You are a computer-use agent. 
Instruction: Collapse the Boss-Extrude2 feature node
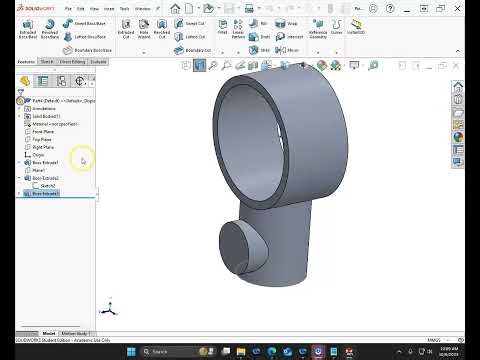click(19, 178)
